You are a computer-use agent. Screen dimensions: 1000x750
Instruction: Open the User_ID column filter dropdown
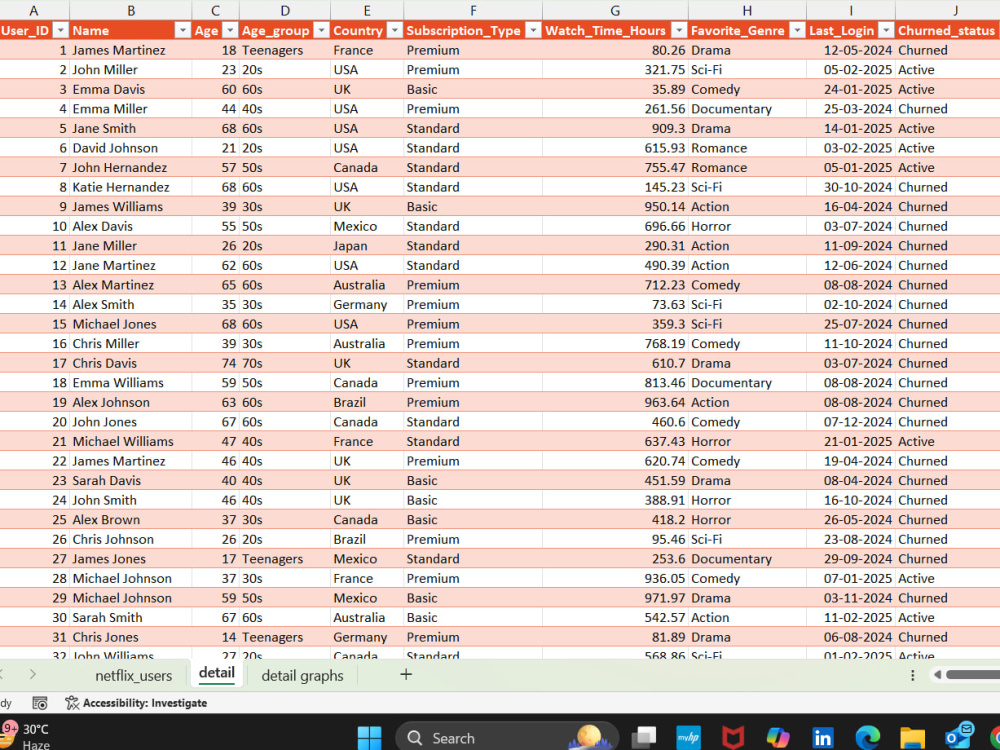(x=61, y=31)
